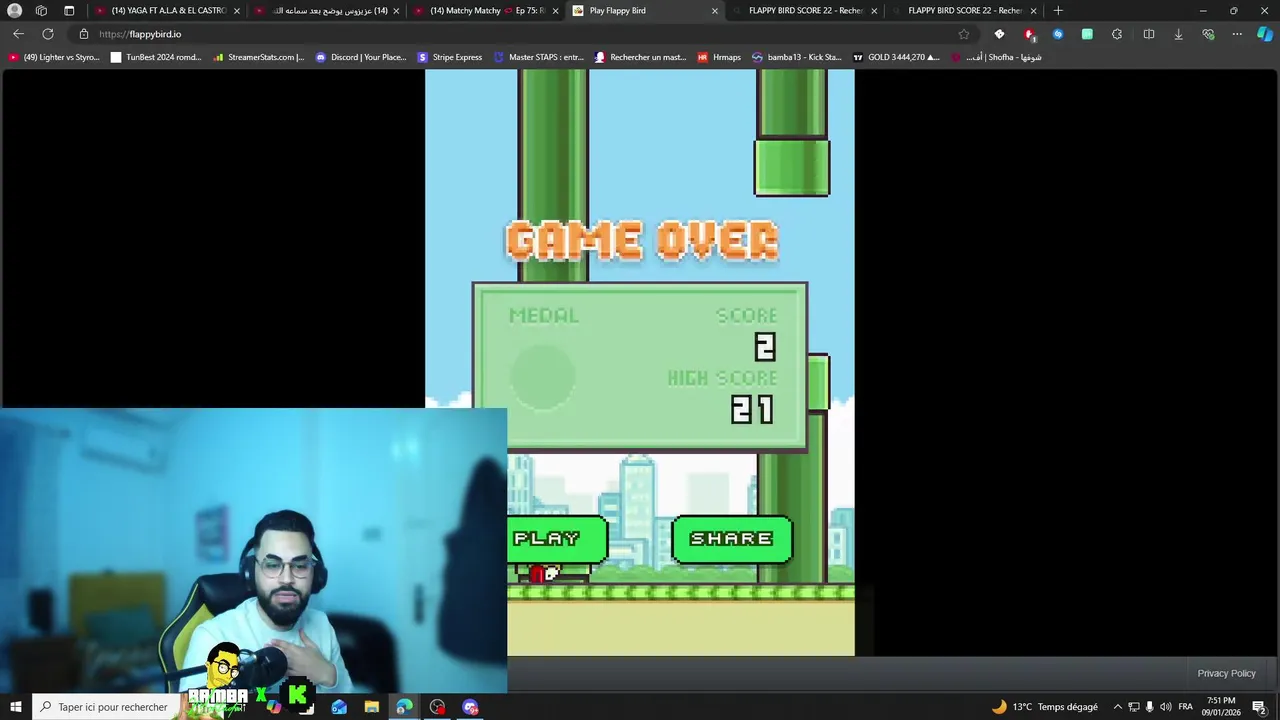Open the Privacy Policy link
1280x720 pixels.
point(1226,673)
